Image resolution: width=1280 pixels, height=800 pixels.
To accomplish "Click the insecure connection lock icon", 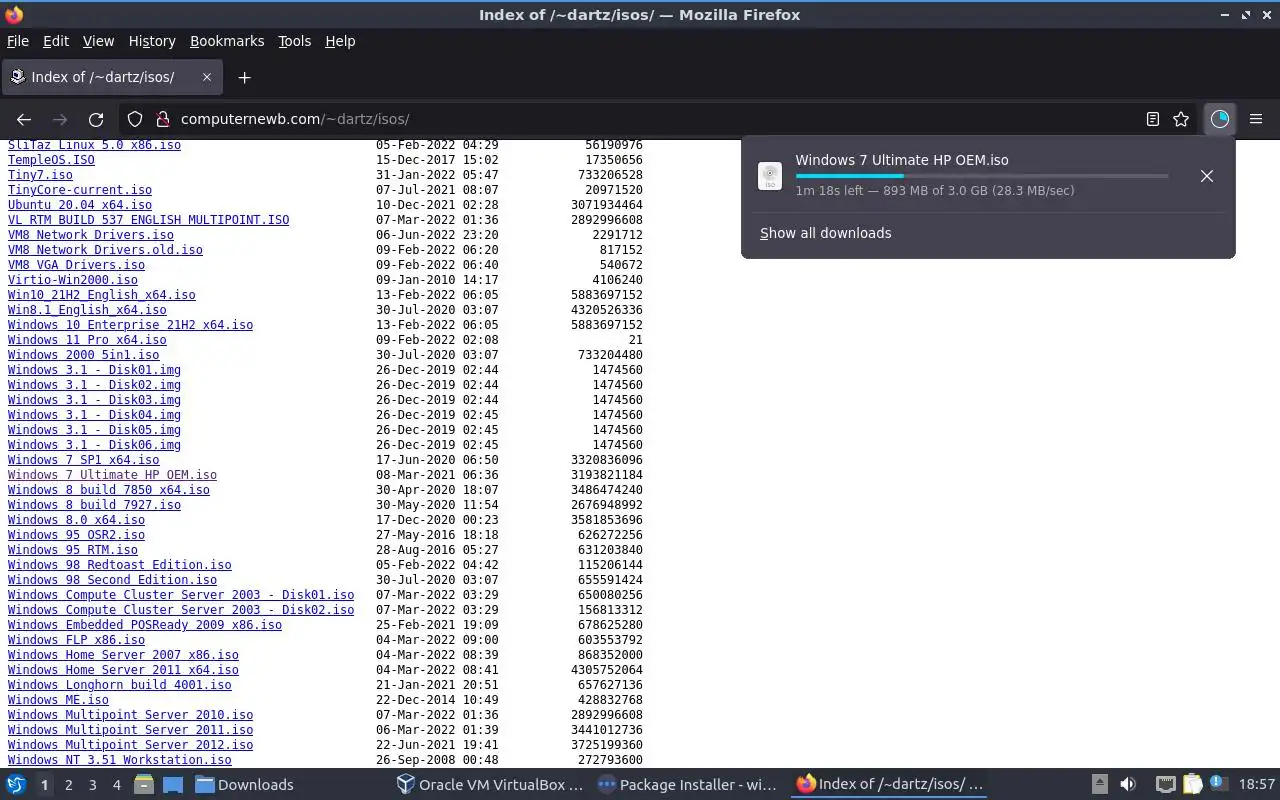I will point(163,119).
